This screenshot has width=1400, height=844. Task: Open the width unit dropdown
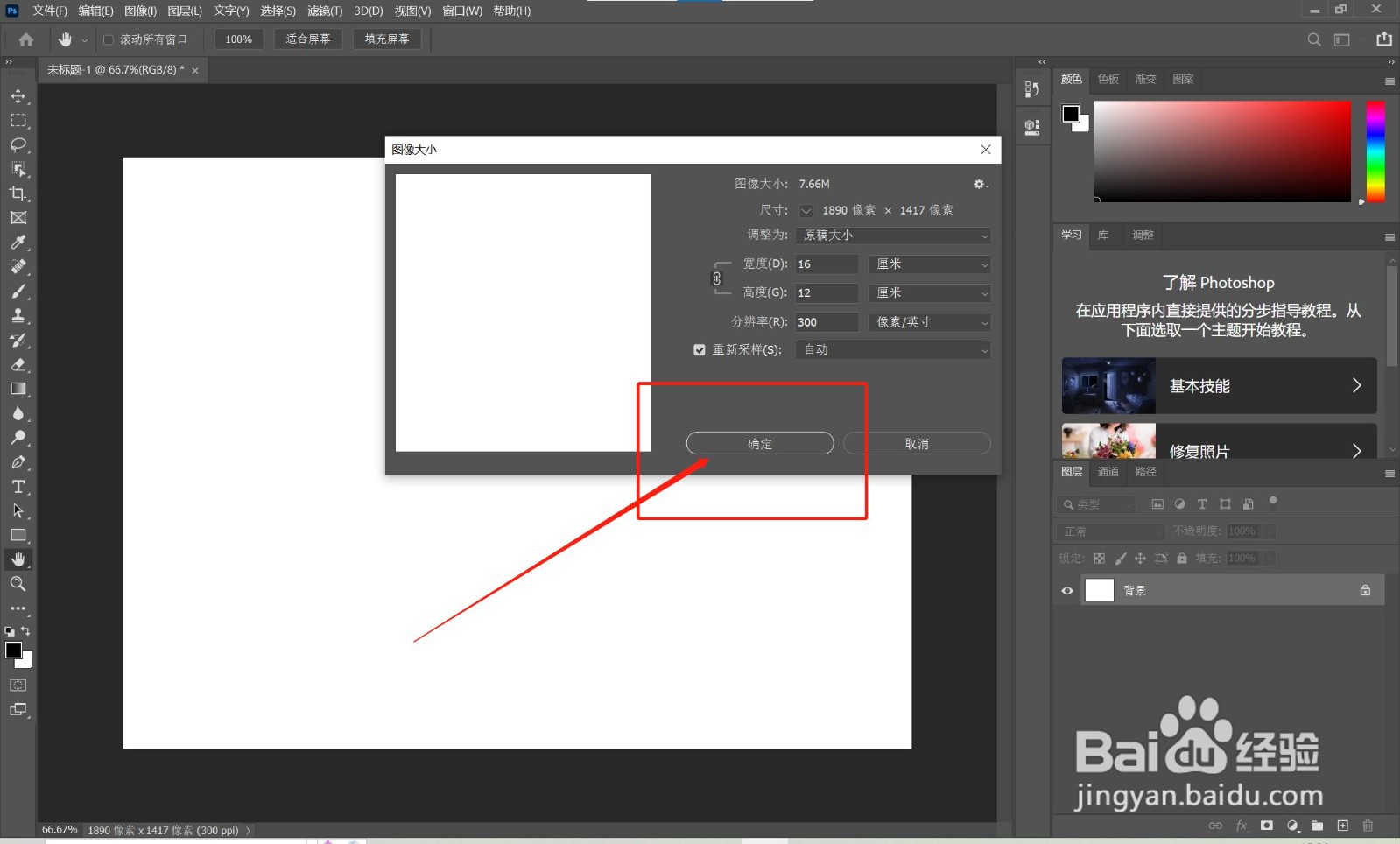click(x=930, y=264)
